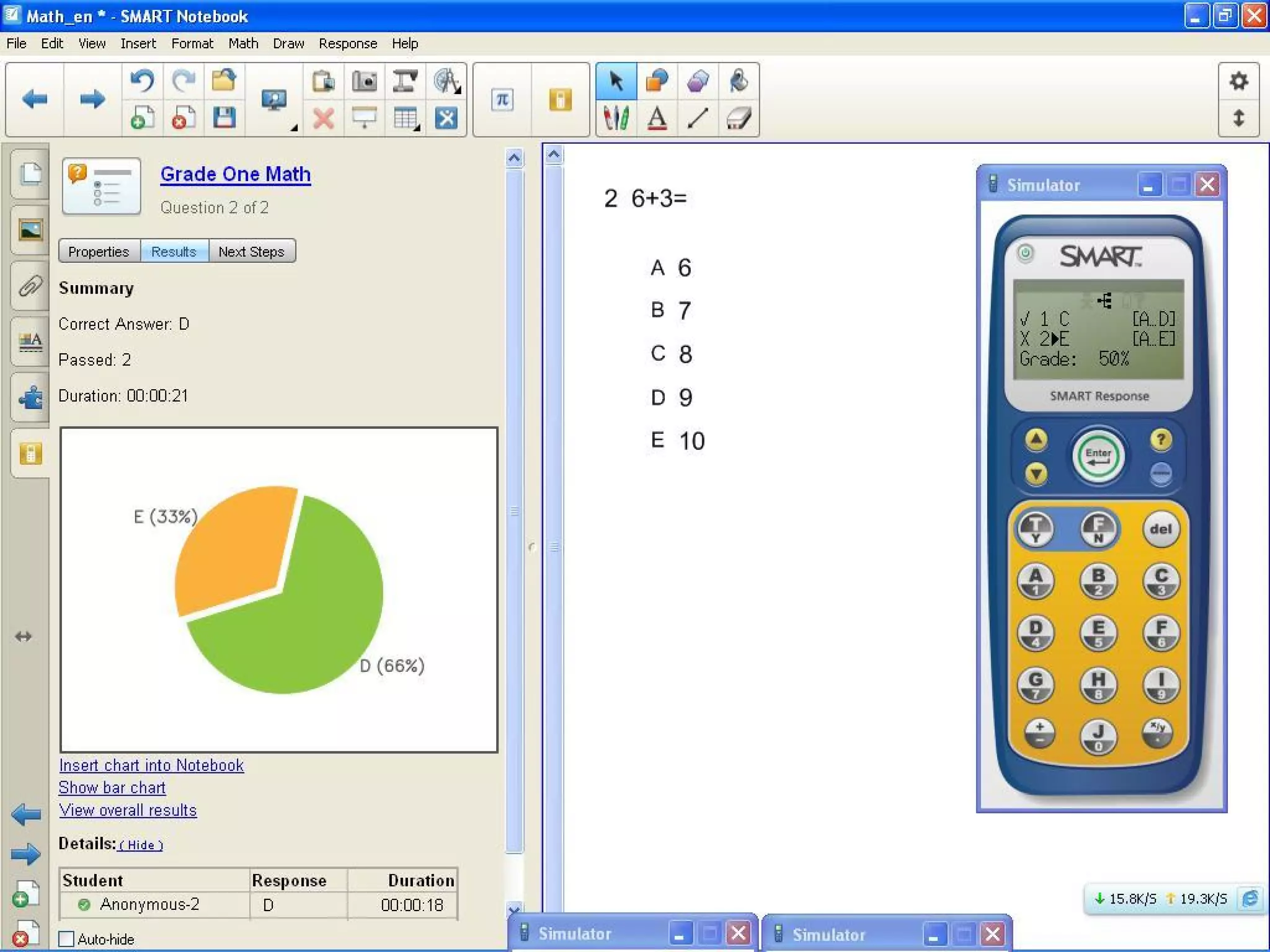Click the Insert Table icon
1270x952 pixels.
(x=405, y=118)
